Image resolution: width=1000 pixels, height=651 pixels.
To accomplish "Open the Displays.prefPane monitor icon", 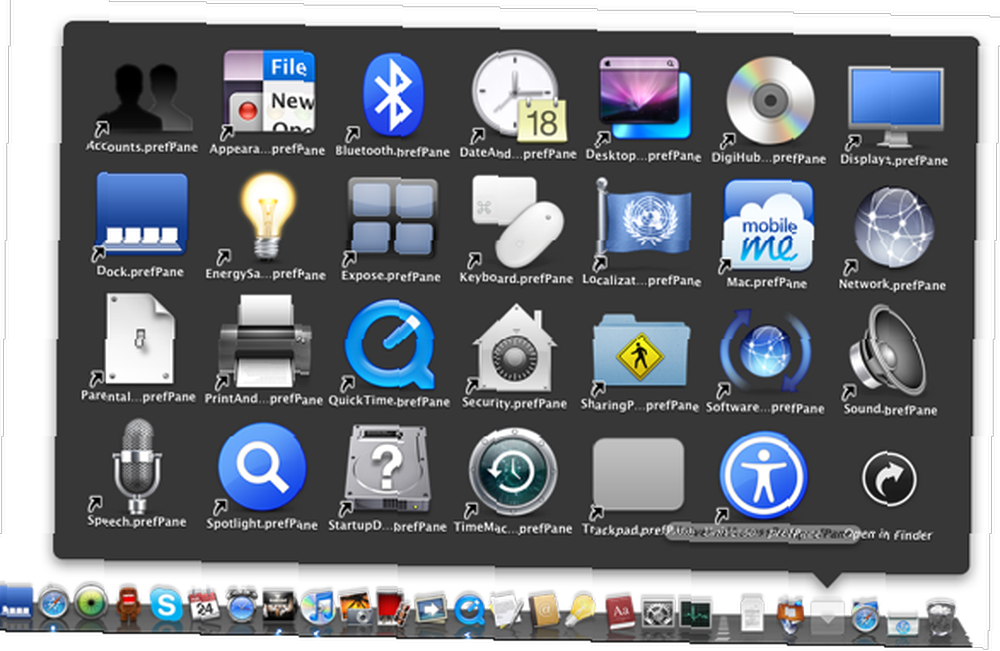I will tap(895, 107).
